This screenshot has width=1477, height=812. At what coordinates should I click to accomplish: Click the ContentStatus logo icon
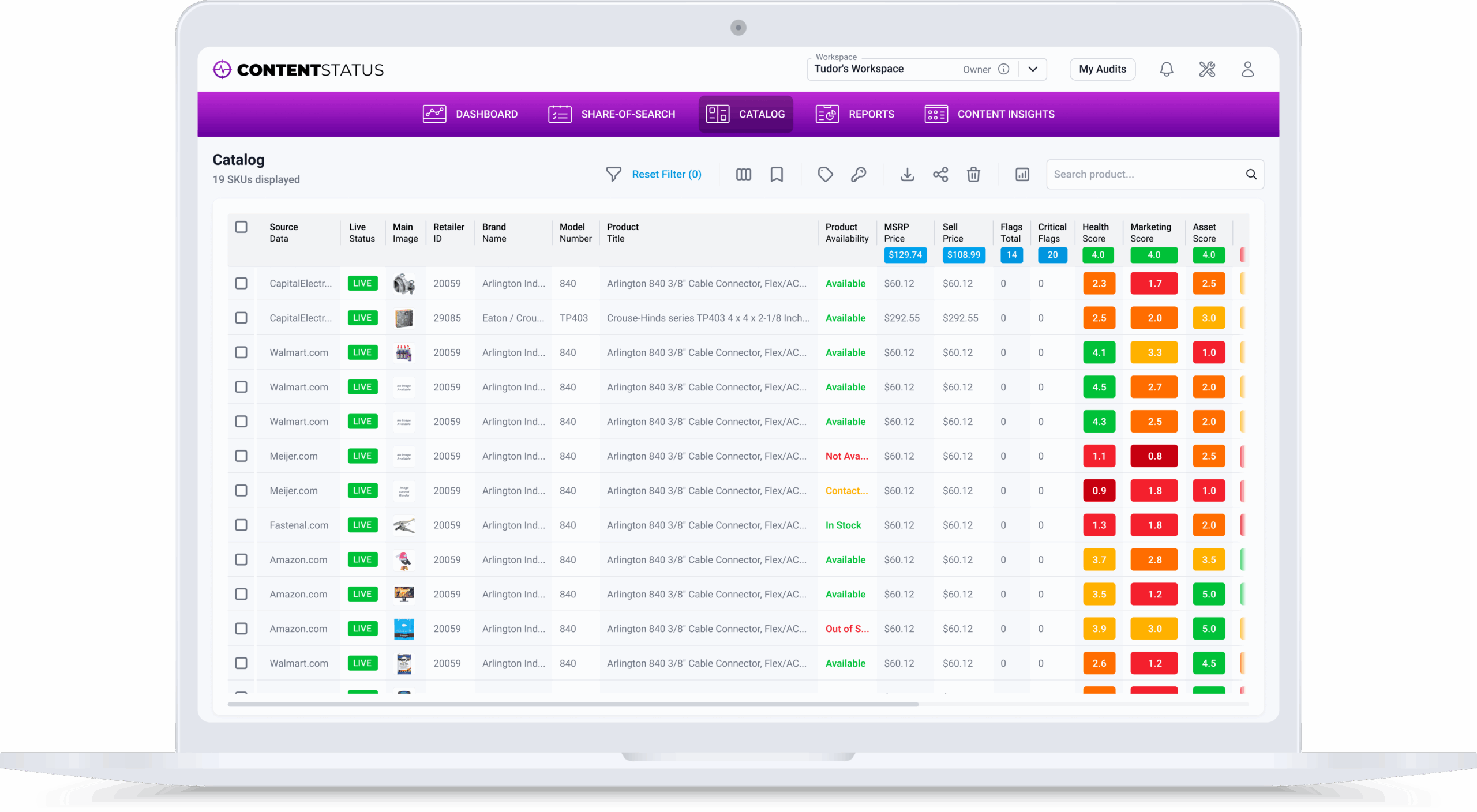tap(222, 70)
